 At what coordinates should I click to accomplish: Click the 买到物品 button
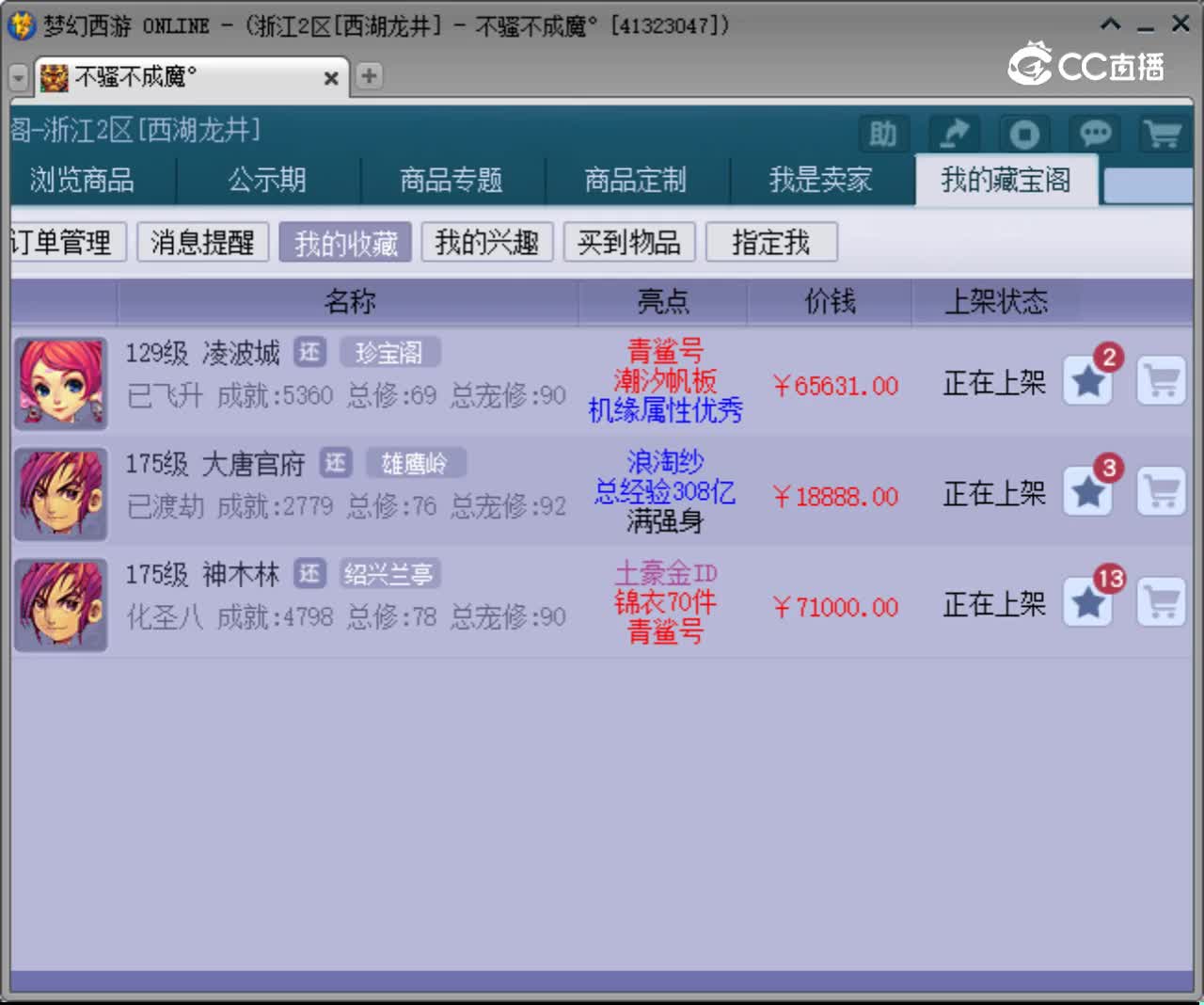(629, 243)
